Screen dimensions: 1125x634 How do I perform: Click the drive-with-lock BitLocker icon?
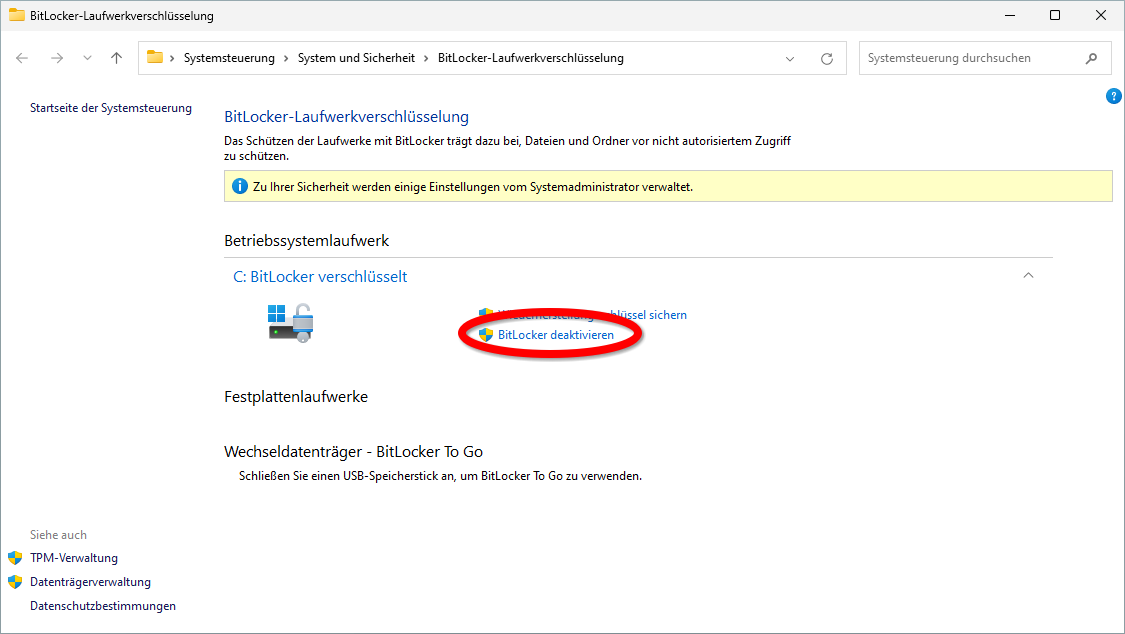[x=290, y=322]
